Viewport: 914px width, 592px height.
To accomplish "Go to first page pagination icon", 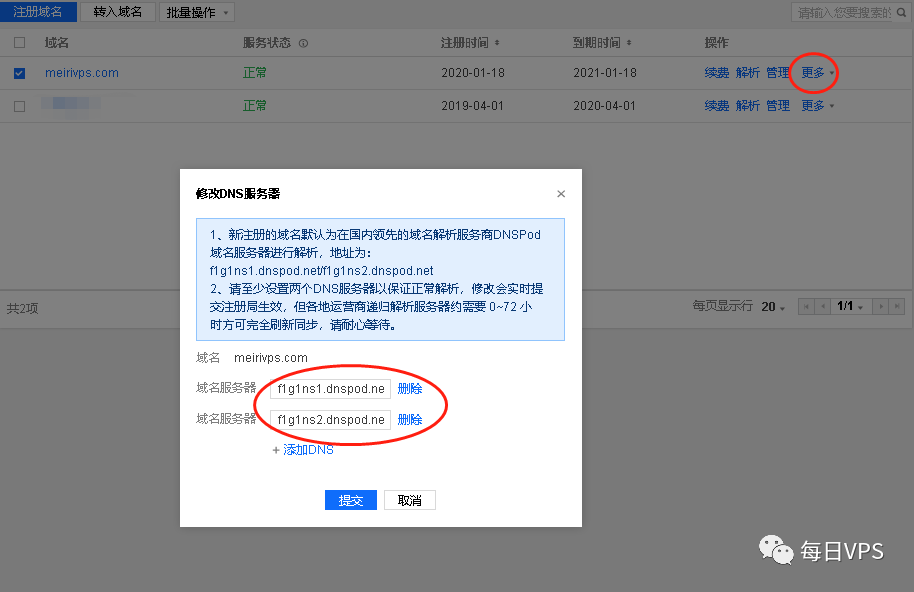I will [x=806, y=306].
